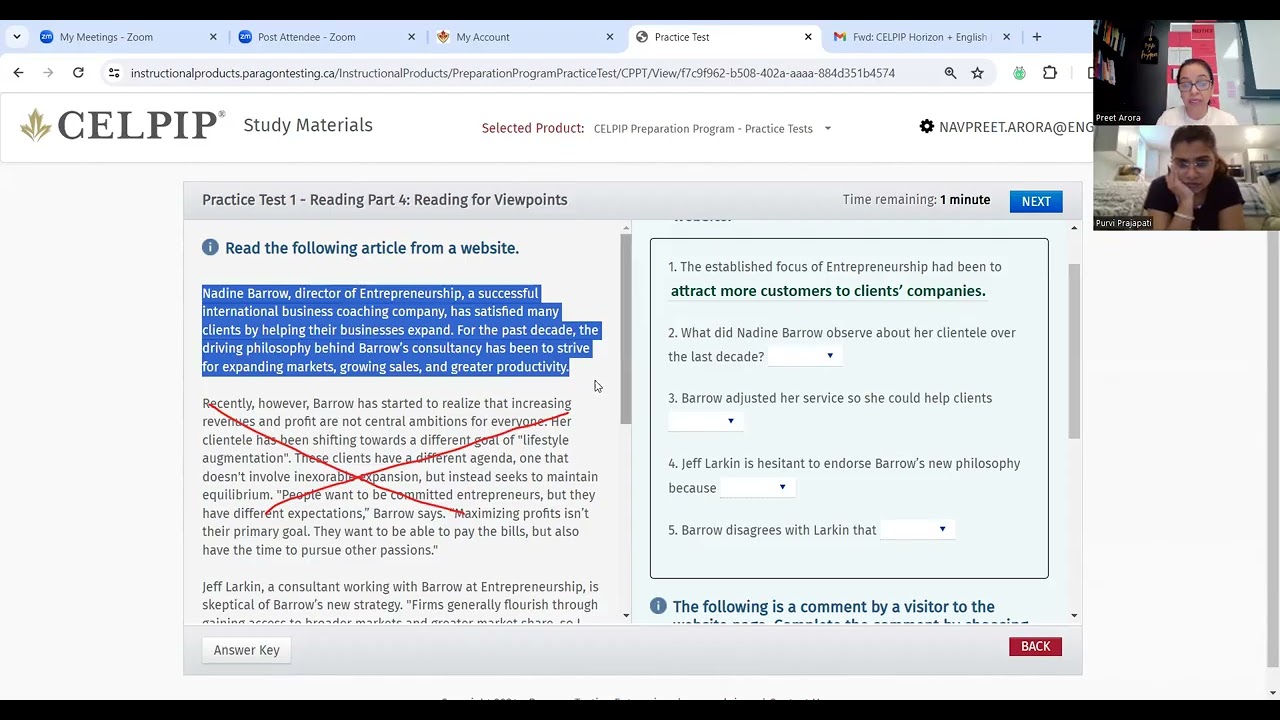Click the article passage scrollbar

click(x=626, y=329)
